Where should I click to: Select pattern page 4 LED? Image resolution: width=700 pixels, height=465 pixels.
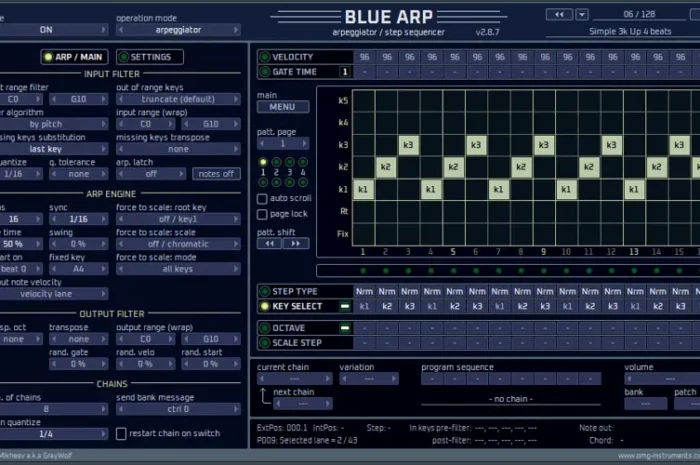(303, 162)
